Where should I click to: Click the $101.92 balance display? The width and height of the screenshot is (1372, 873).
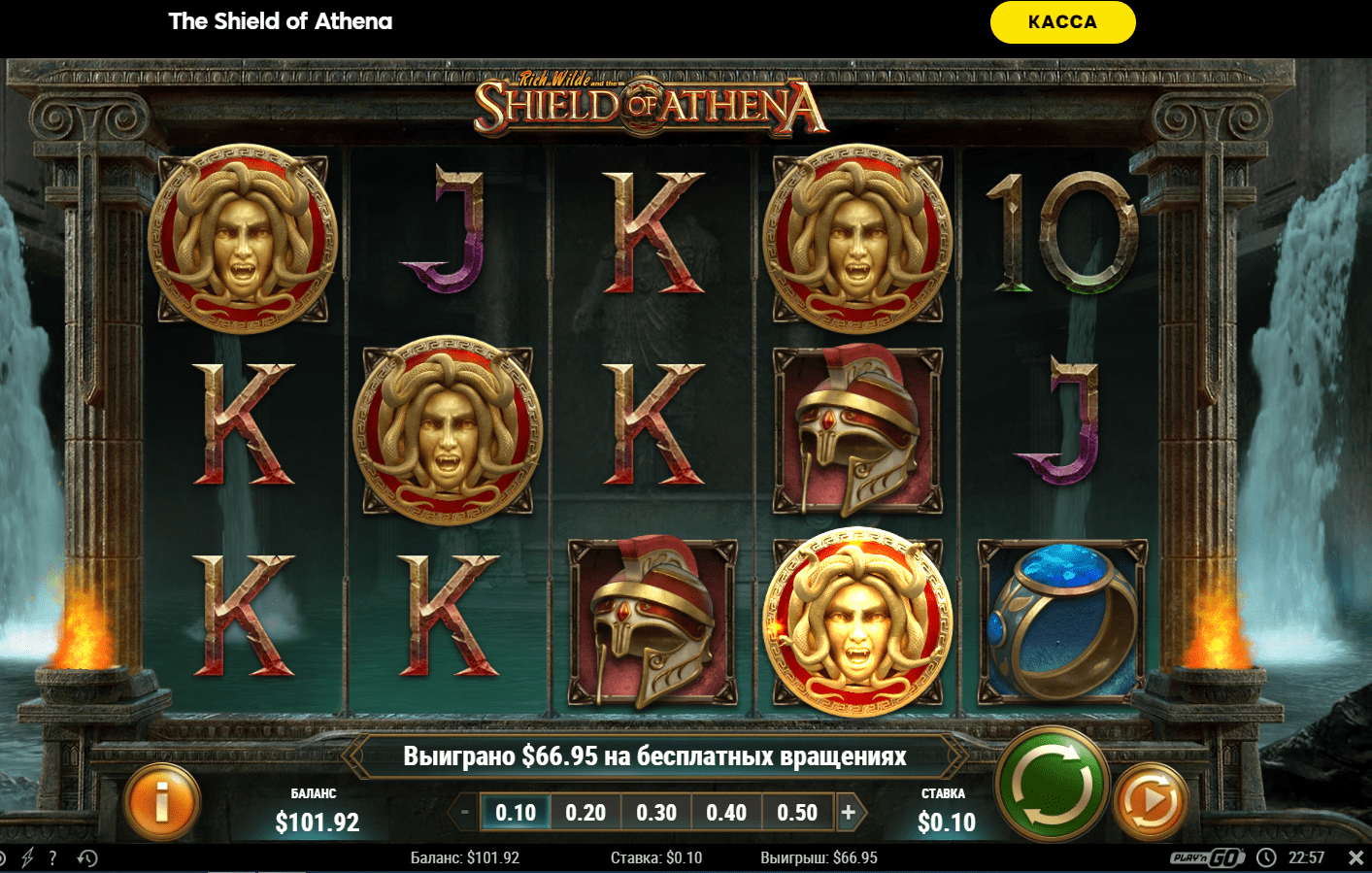click(318, 823)
